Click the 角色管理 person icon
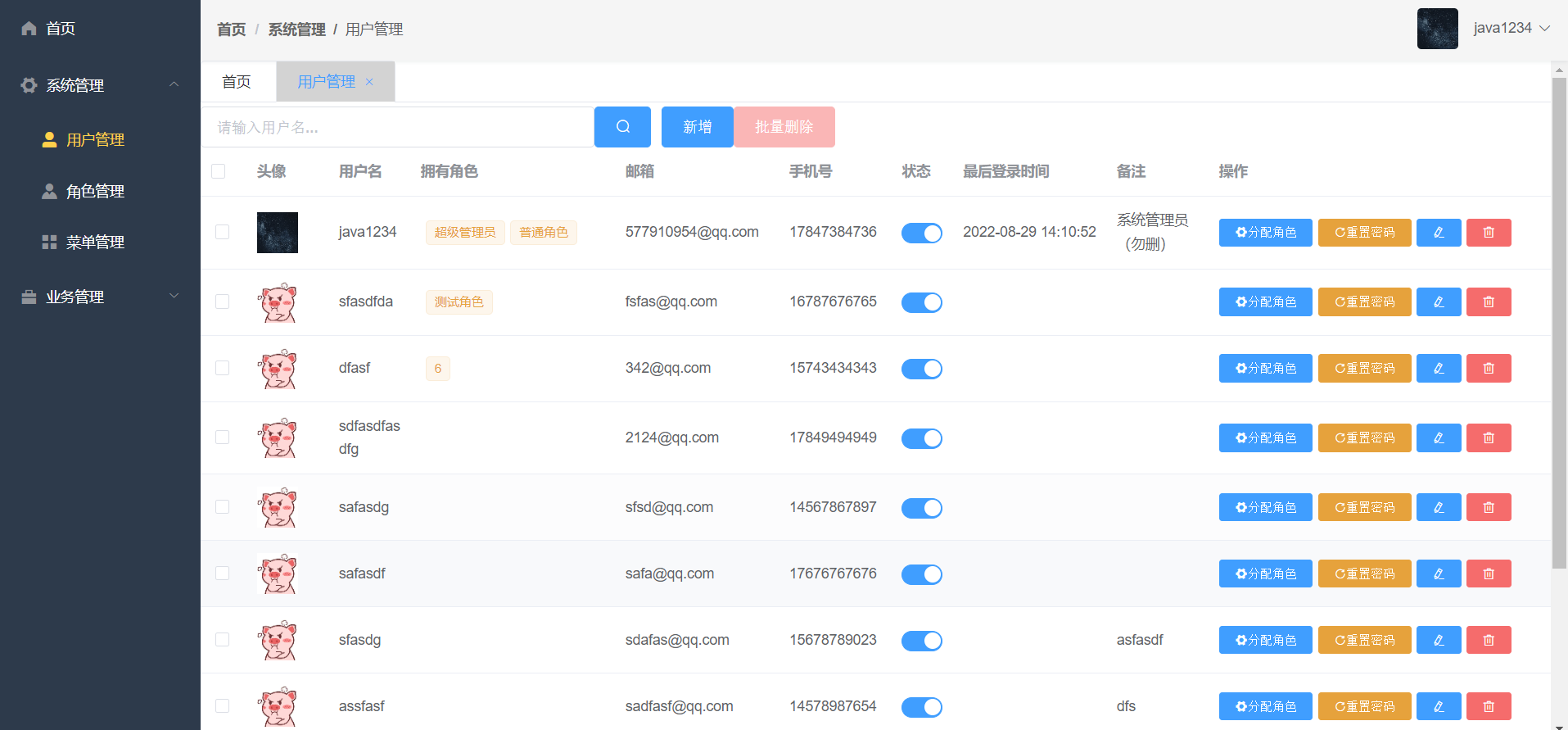This screenshot has height=730, width=1568. (x=49, y=191)
